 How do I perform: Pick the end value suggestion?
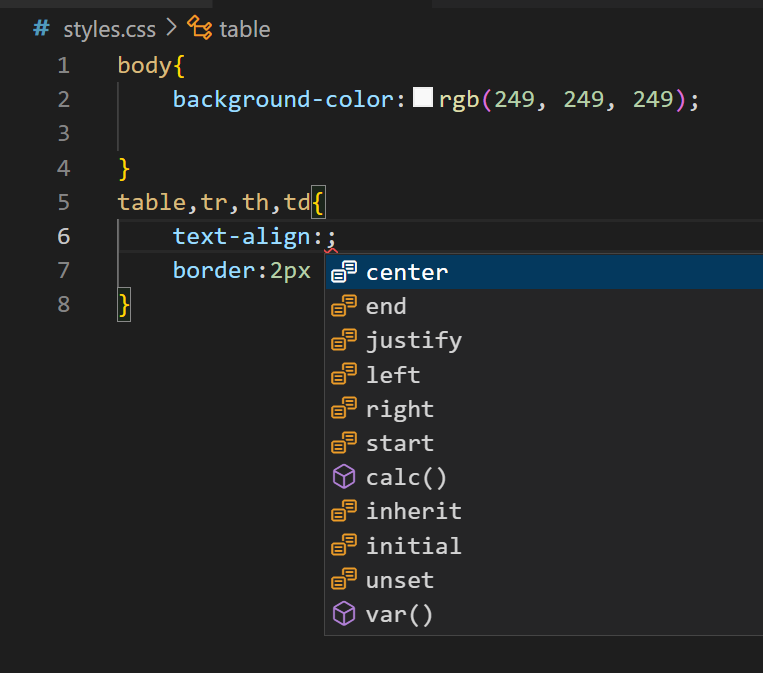click(386, 306)
